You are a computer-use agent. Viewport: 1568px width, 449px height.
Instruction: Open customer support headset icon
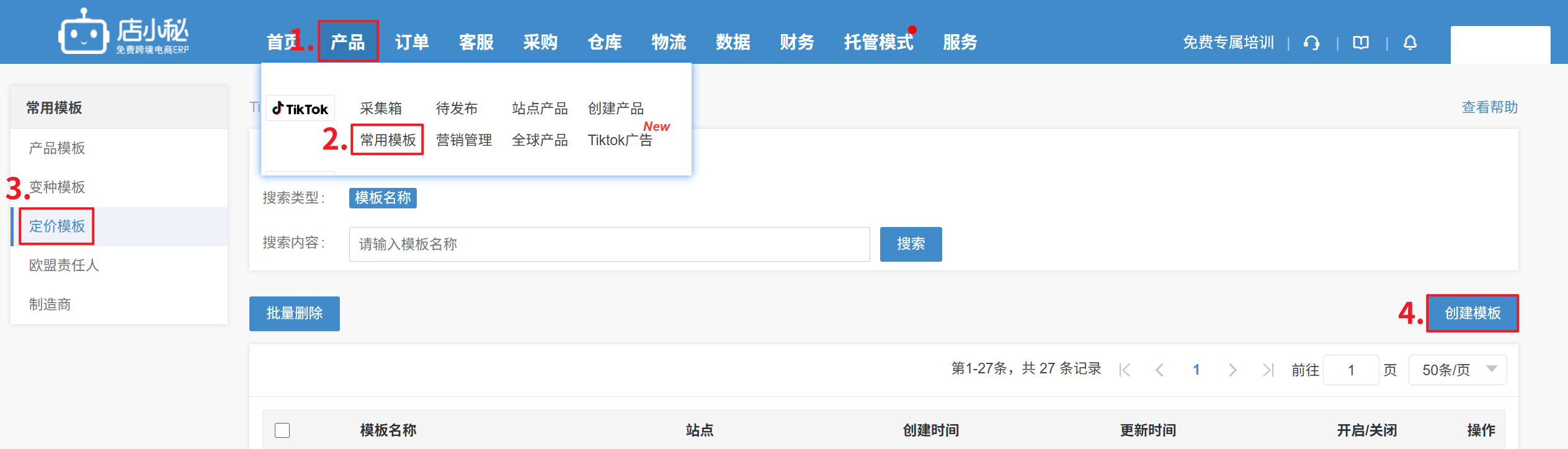pyautogui.click(x=1311, y=42)
